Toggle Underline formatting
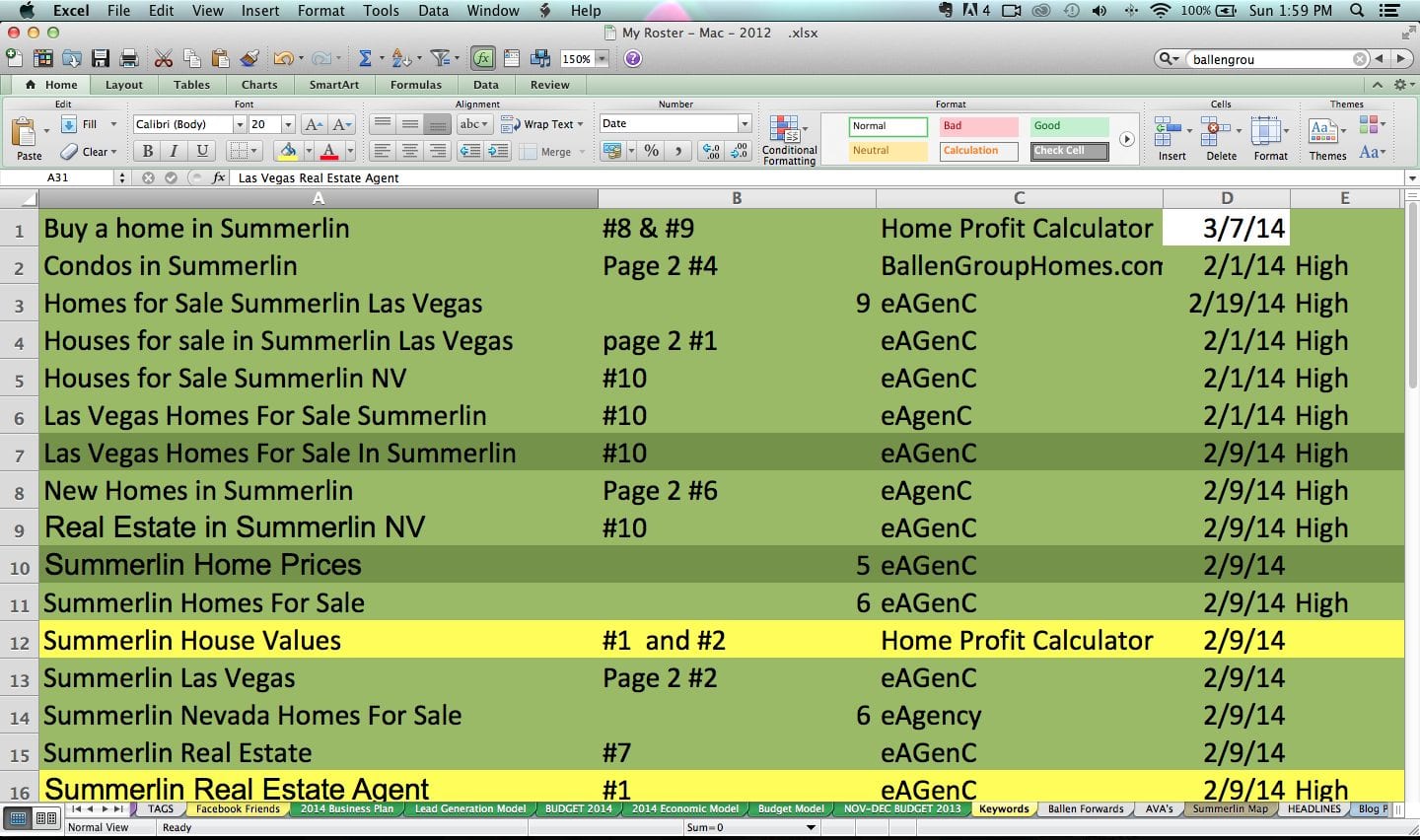 [x=202, y=151]
